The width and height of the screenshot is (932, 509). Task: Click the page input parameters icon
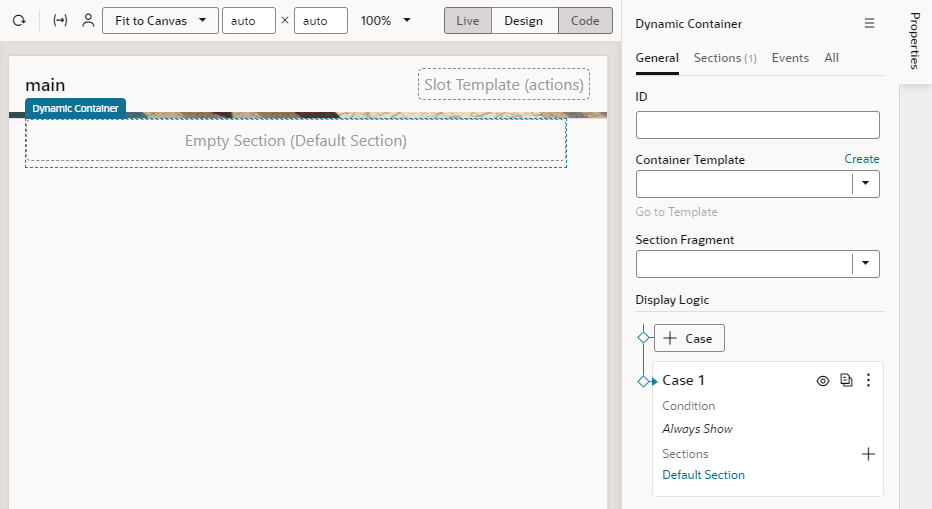[x=60, y=21]
